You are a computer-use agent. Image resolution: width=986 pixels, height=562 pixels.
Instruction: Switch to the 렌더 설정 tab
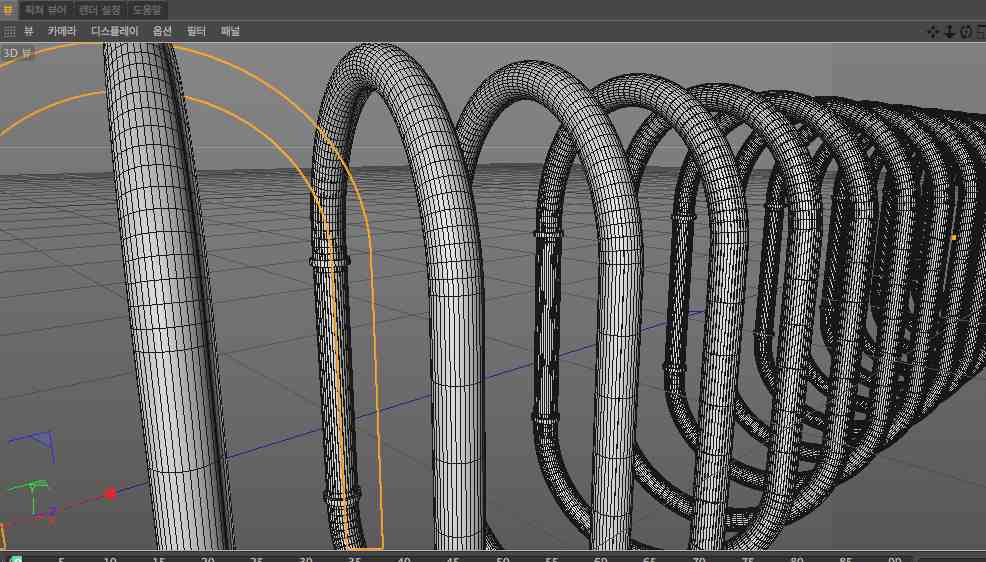pos(99,9)
